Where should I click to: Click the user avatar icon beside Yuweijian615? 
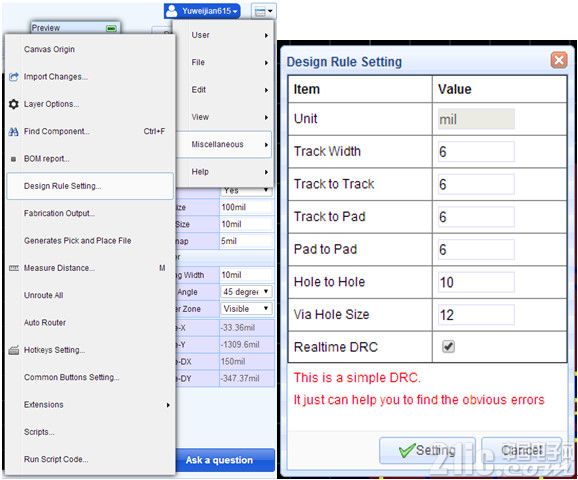pyautogui.click(x=171, y=11)
